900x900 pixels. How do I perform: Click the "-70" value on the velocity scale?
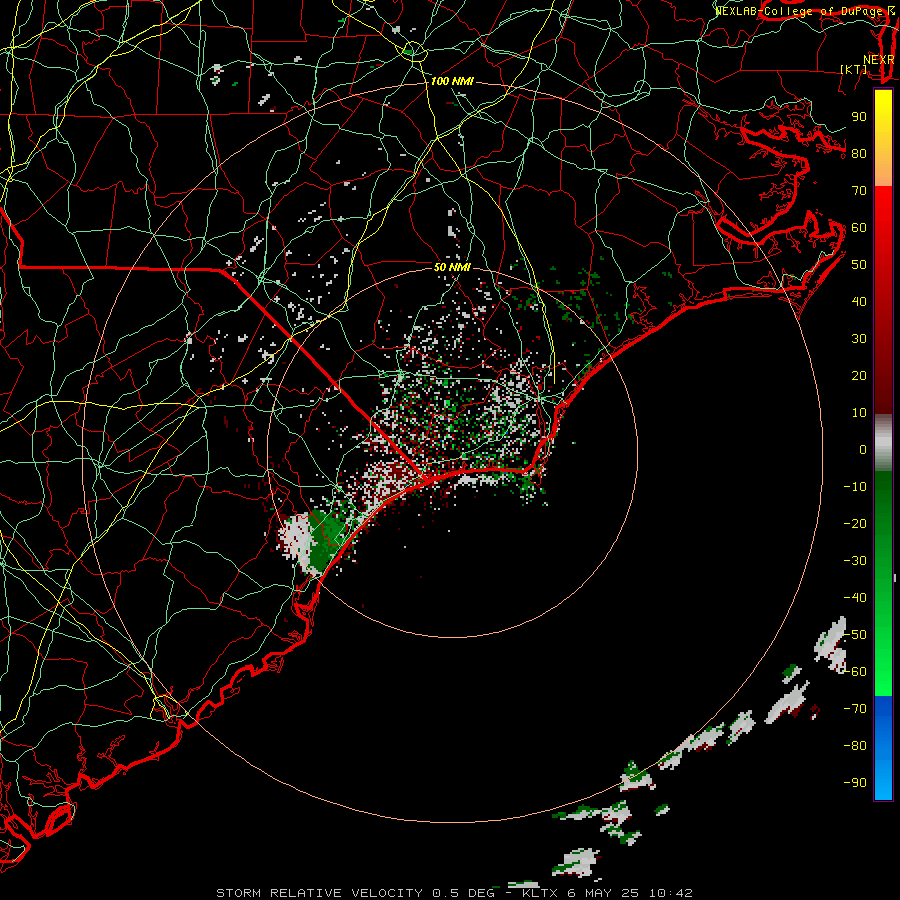click(855, 709)
